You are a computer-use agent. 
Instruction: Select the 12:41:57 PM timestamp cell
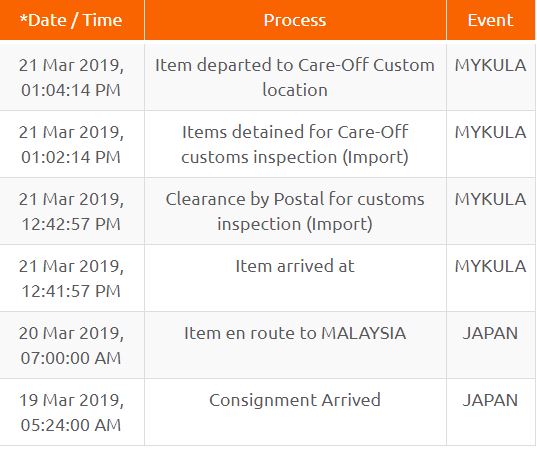click(71, 278)
